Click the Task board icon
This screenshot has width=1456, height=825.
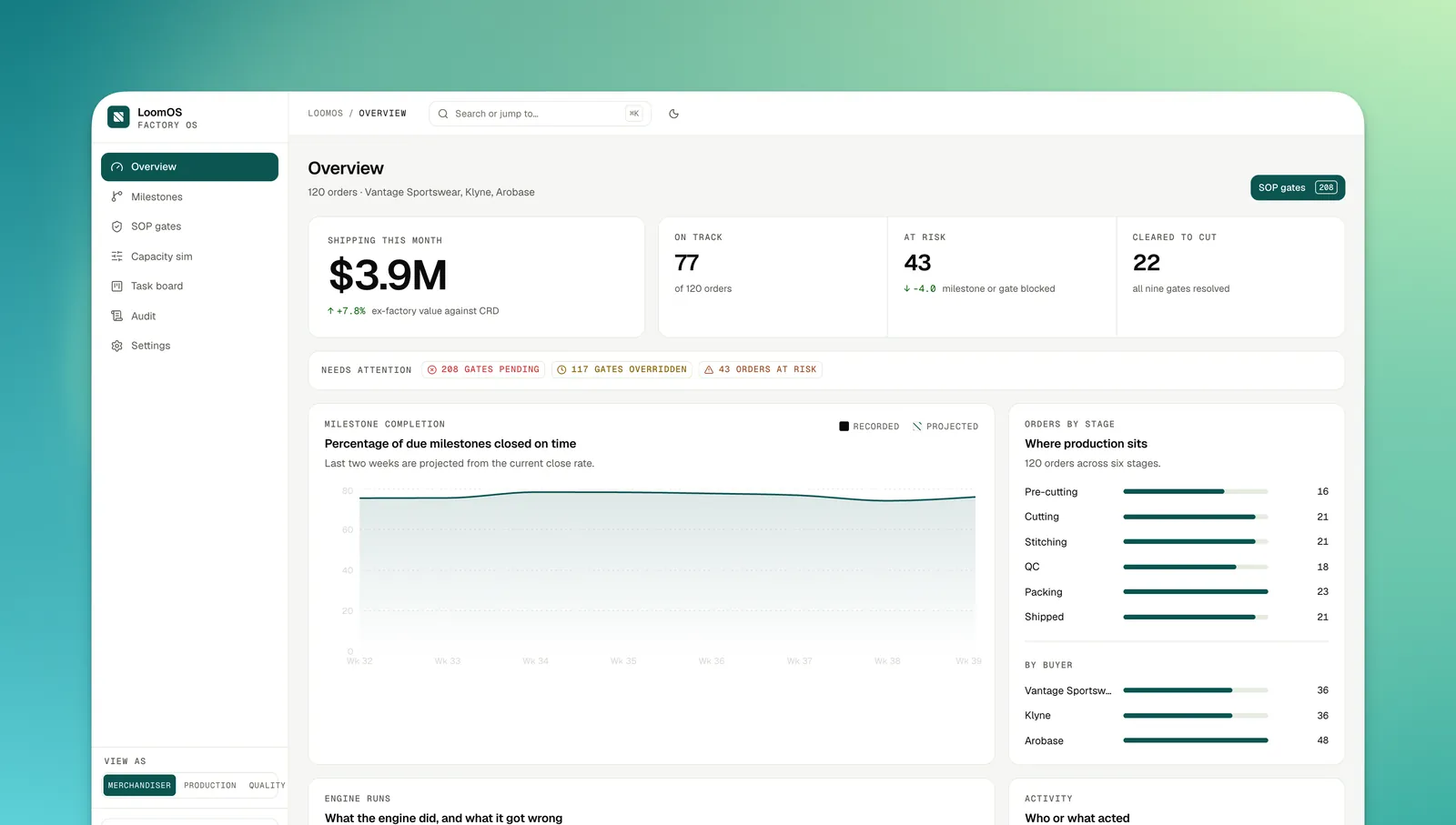click(116, 287)
